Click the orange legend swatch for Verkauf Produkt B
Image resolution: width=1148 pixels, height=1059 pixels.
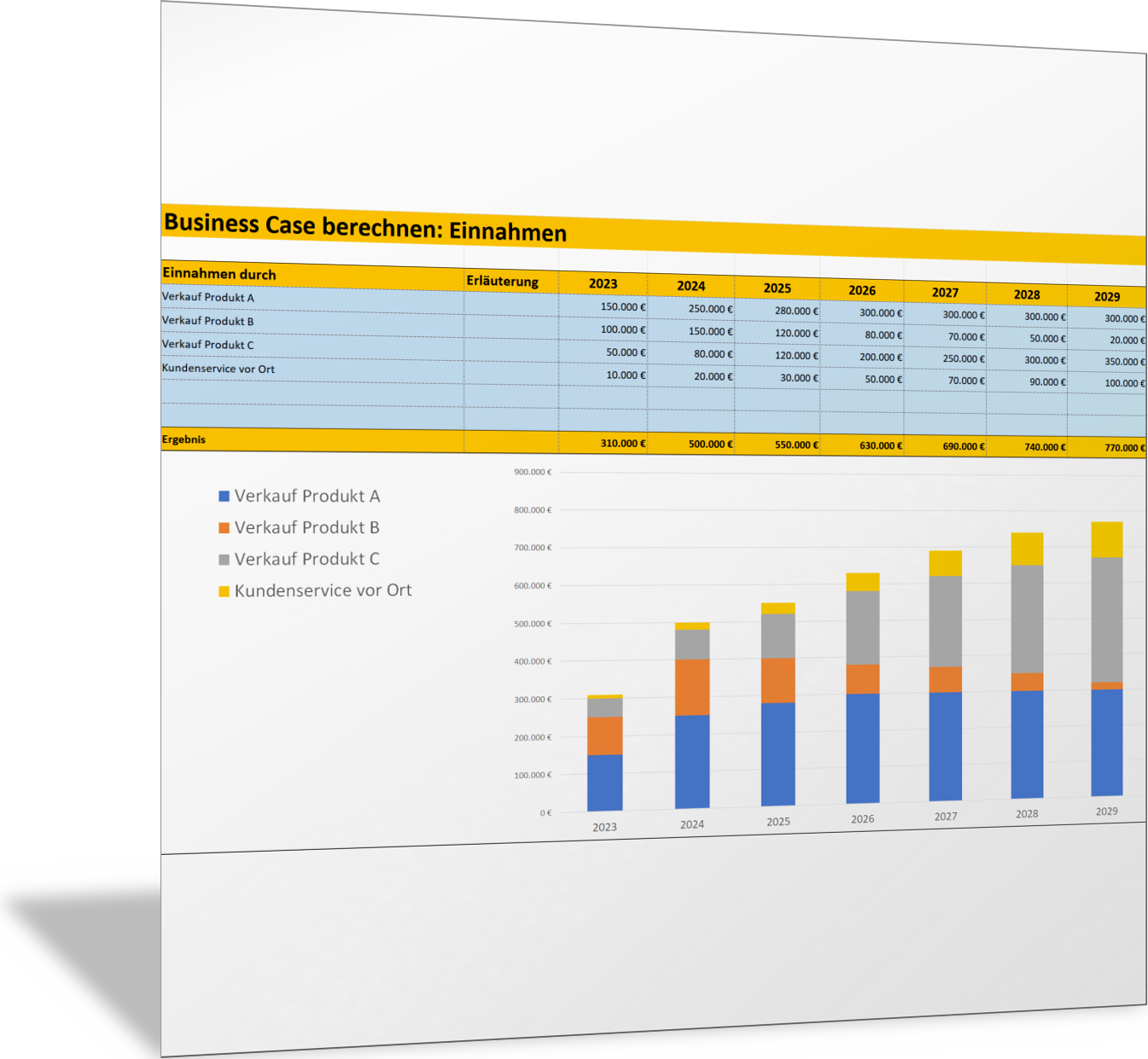tap(224, 527)
